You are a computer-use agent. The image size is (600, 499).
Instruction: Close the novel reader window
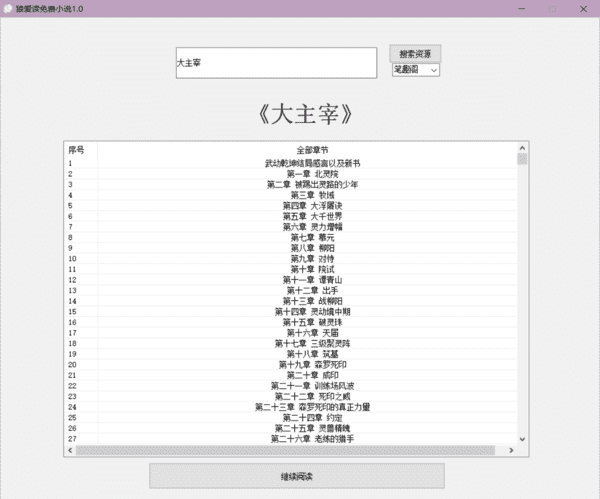point(584,8)
